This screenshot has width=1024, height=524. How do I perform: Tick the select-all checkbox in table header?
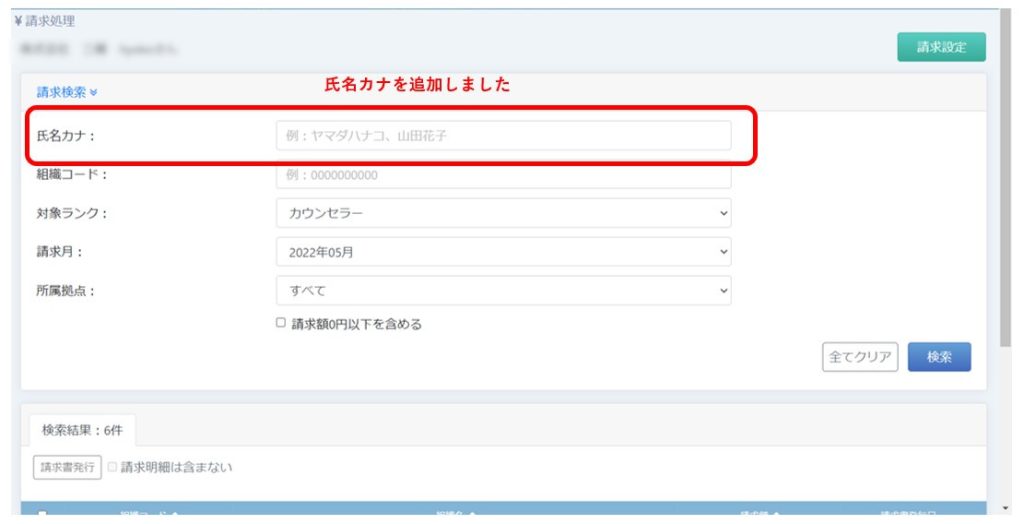click(x=42, y=515)
